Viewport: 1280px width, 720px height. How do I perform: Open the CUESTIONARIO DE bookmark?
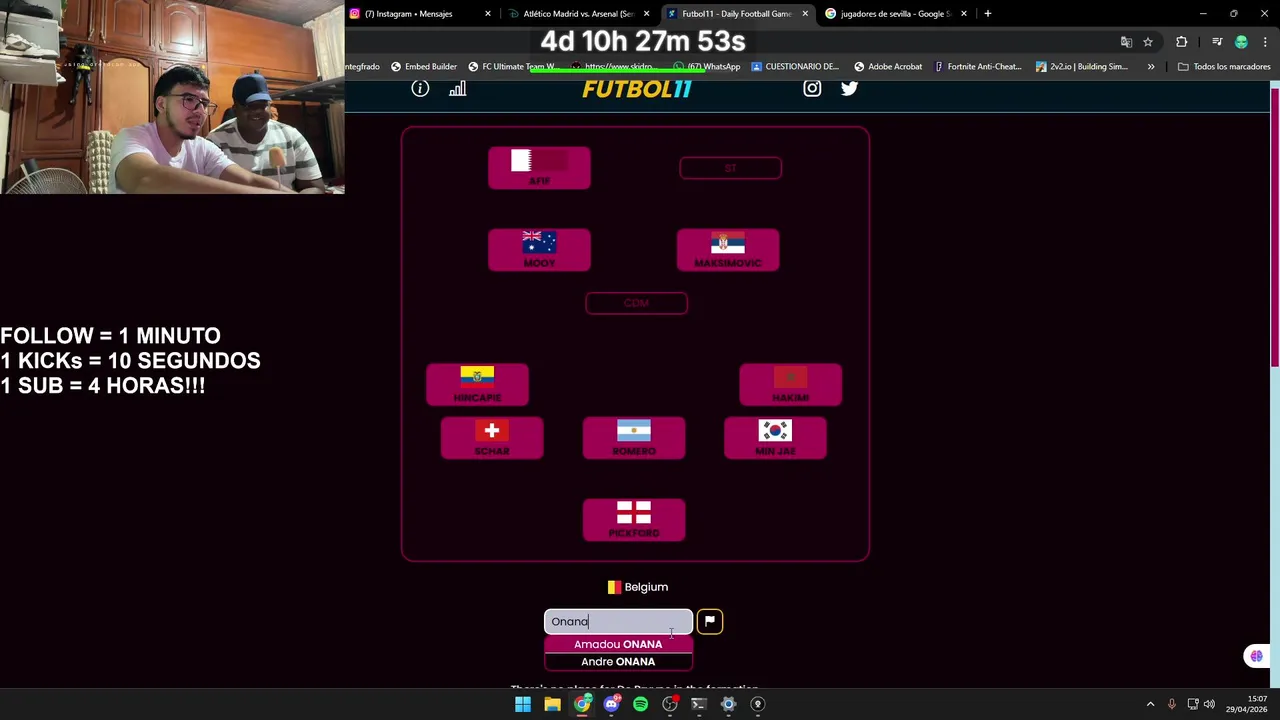795,67
